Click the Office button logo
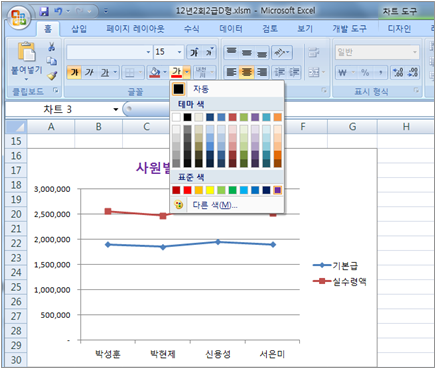The width and height of the screenshot is (435, 368). click(x=18, y=17)
